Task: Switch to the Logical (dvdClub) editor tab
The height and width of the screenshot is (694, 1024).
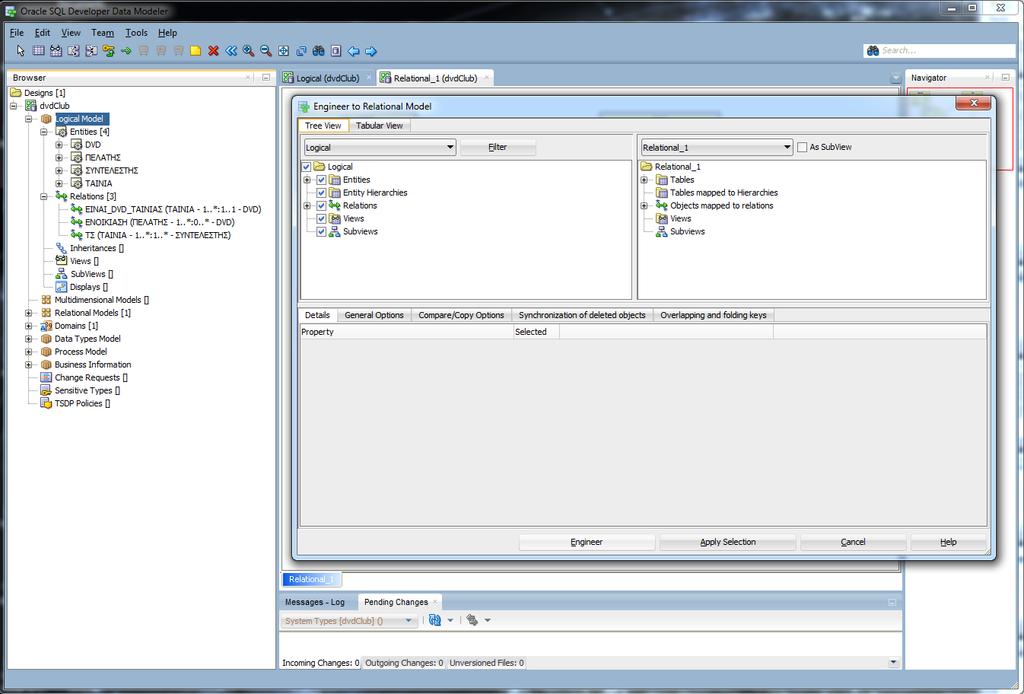Action: pos(327,78)
